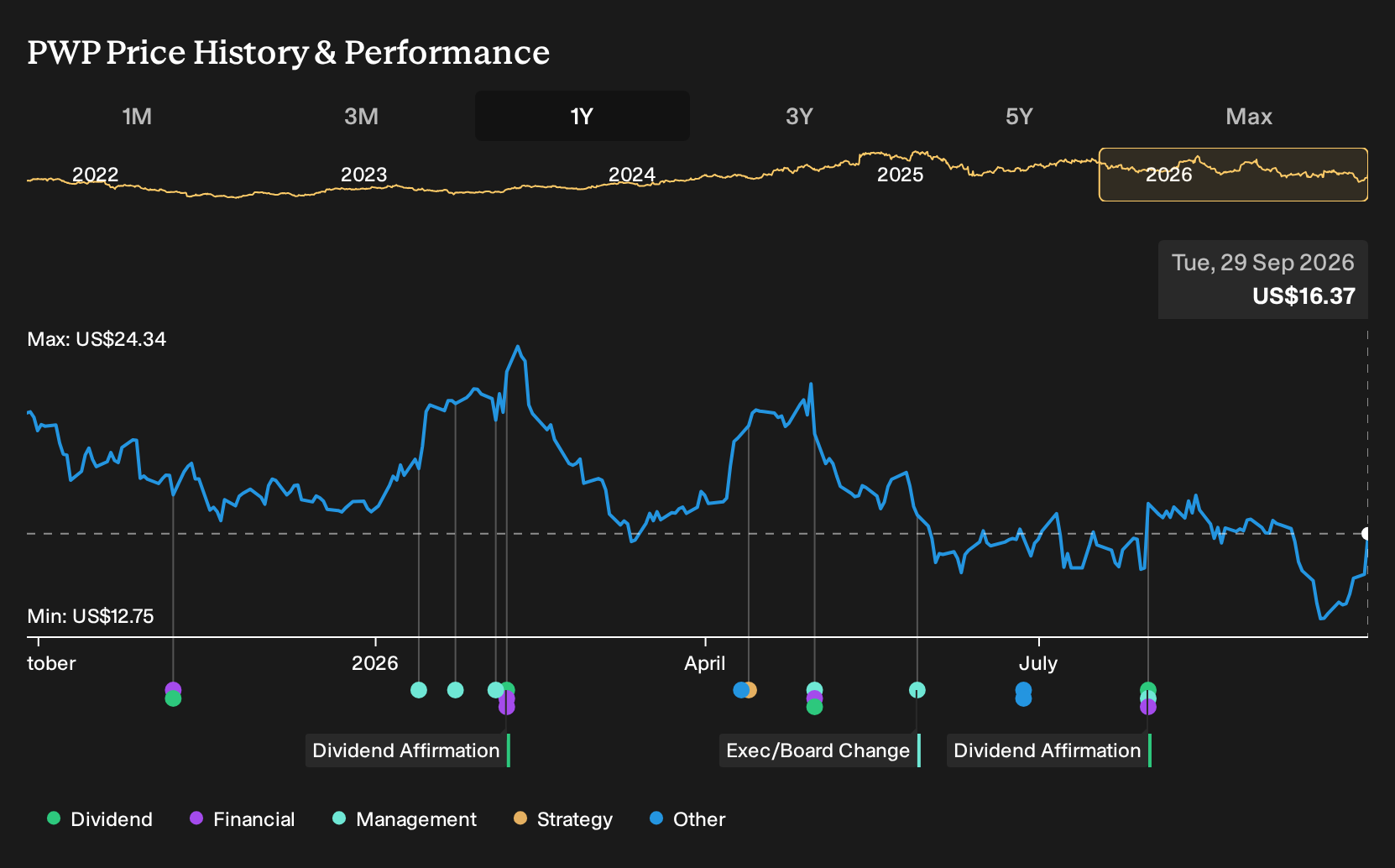Click the first teal Management marker after 2026

(419, 690)
